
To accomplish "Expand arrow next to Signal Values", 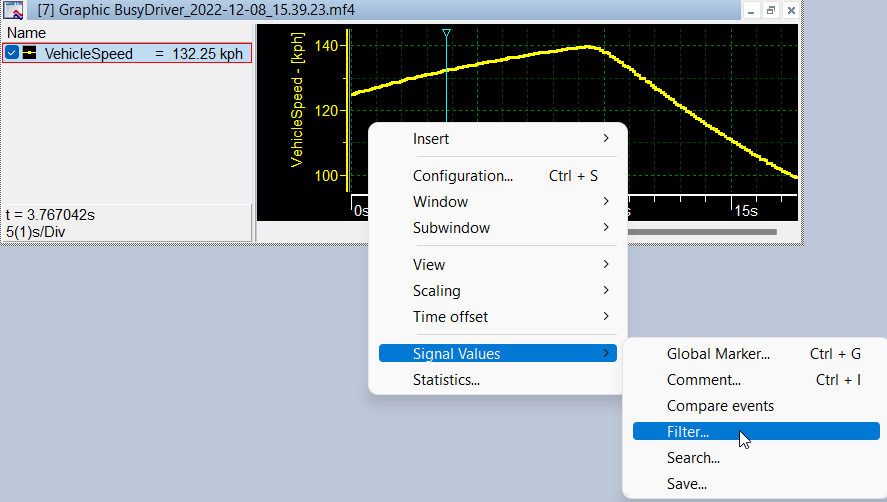I will [x=606, y=353].
